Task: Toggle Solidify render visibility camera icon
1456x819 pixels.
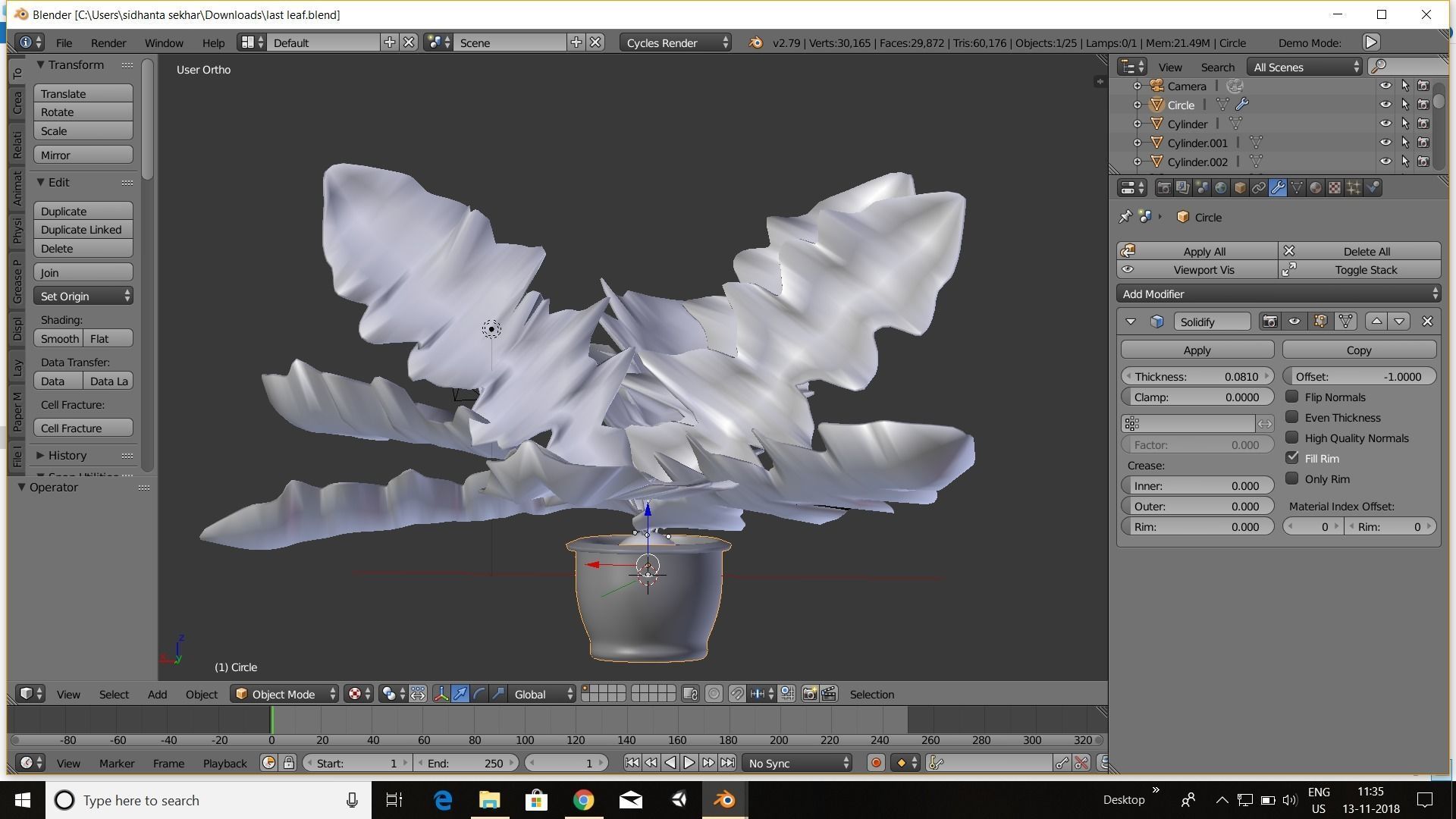Action: tap(1269, 322)
